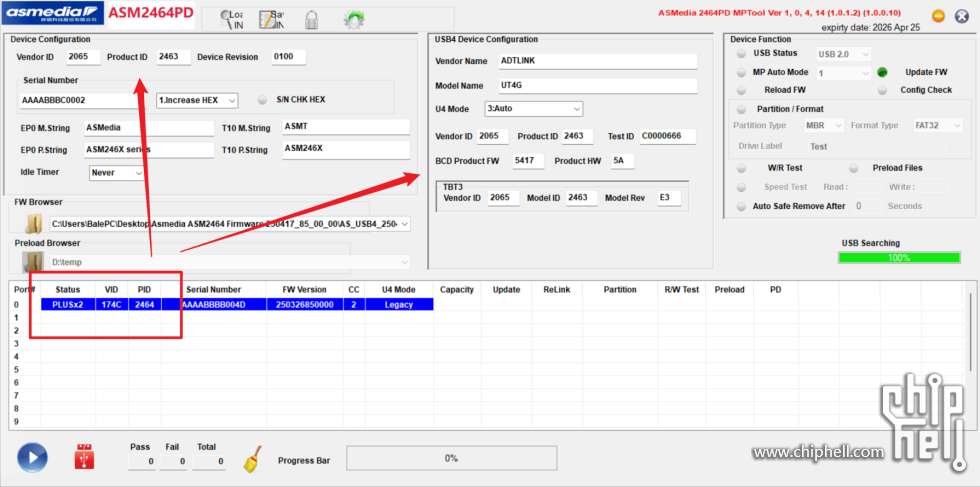Click the Partition column header
Screen dimensions: 980x487
pyautogui.click(x=620, y=289)
